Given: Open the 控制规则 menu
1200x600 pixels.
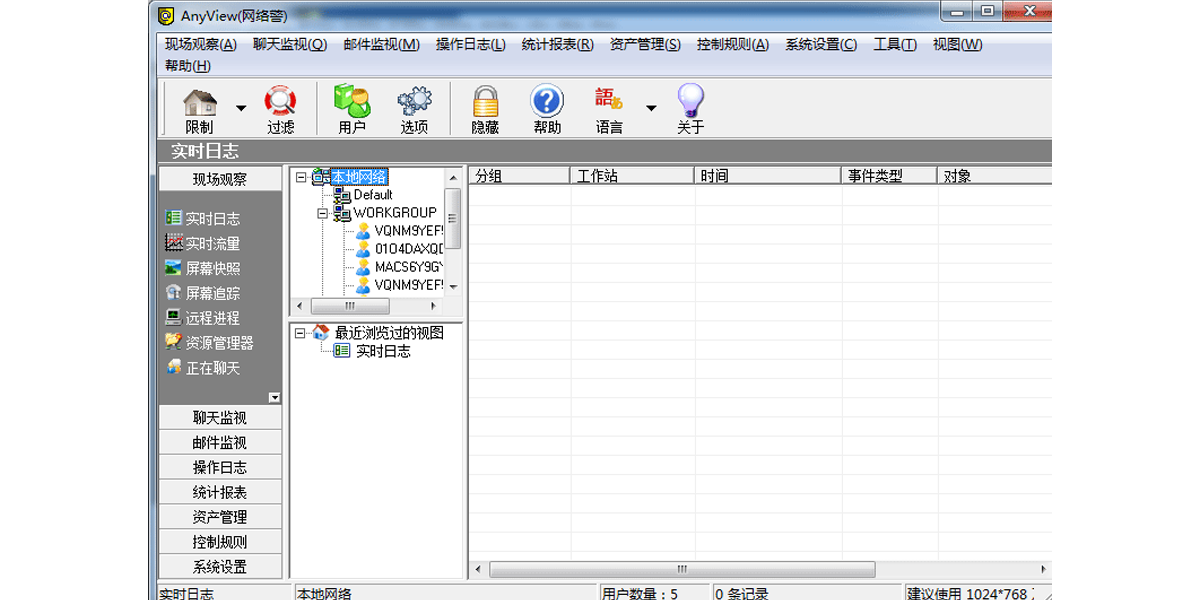Looking at the screenshot, I should 732,44.
